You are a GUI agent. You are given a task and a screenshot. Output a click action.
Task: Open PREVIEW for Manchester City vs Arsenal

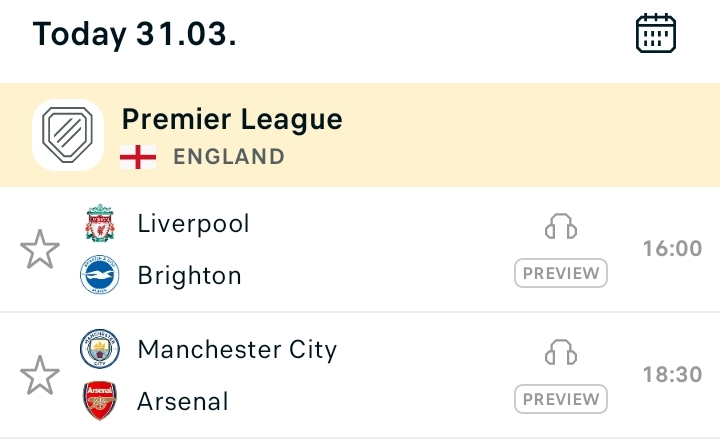coord(561,399)
